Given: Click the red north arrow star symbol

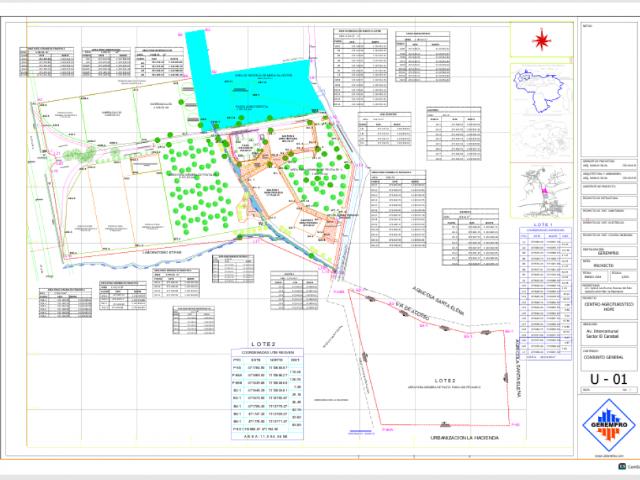Looking at the screenshot, I should 542,40.
